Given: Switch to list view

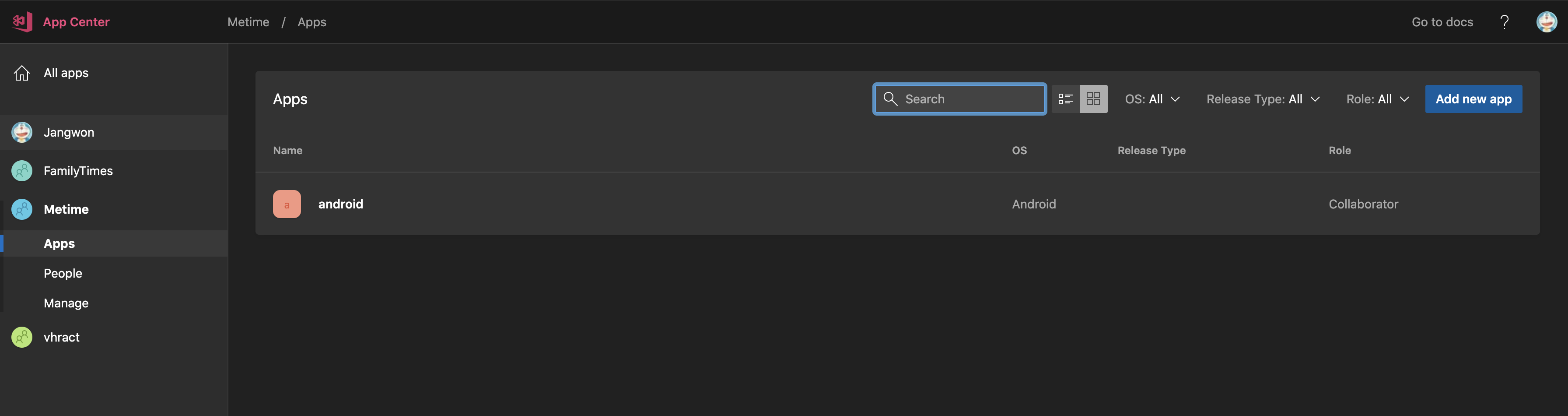Looking at the screenshot, I should tap(1065, 99).
